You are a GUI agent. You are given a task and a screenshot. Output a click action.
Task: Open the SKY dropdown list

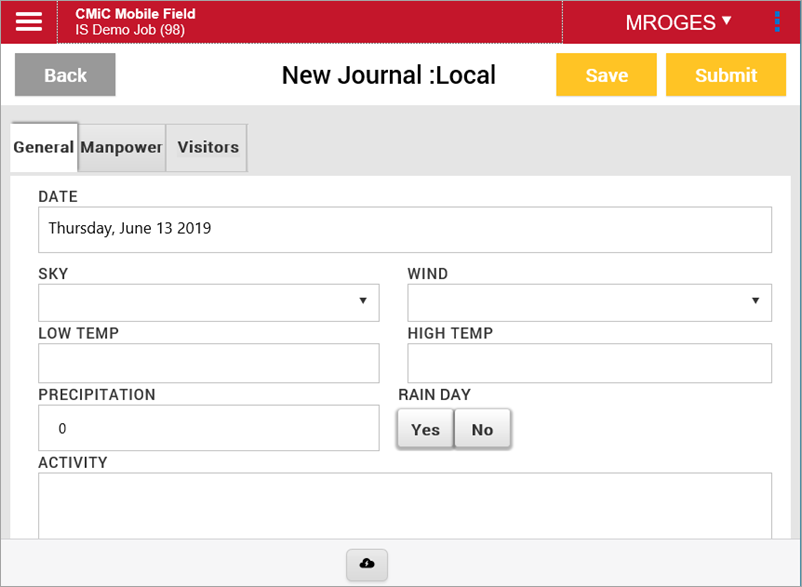pos(209,302)
